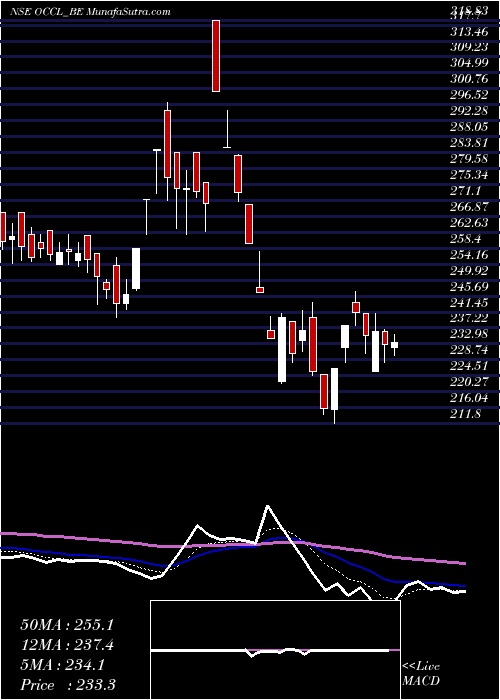
Task: Select the 241.45 price axis label
Action: [x=469, y=302]
